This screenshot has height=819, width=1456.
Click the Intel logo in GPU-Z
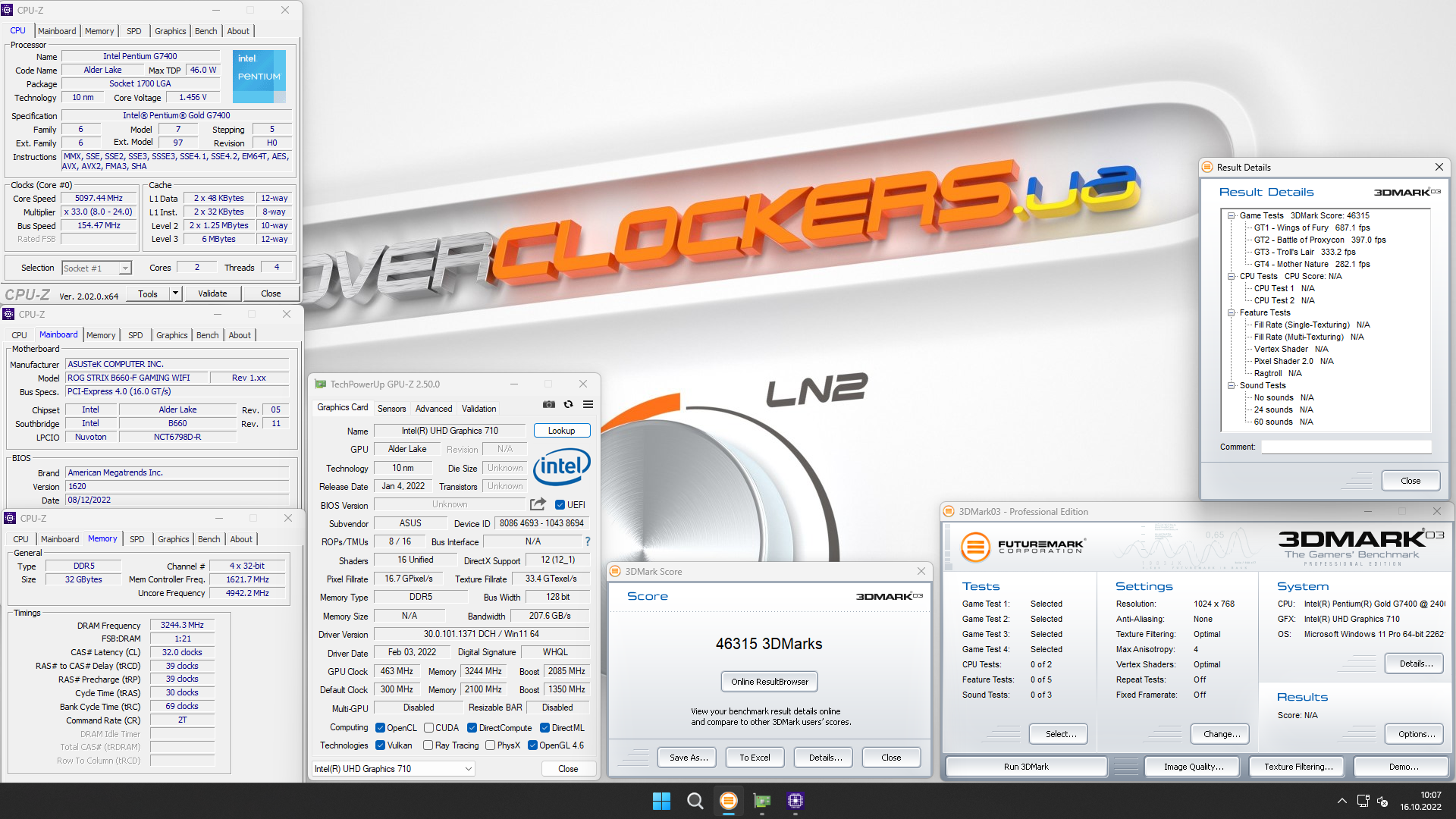tap(562, 466)
